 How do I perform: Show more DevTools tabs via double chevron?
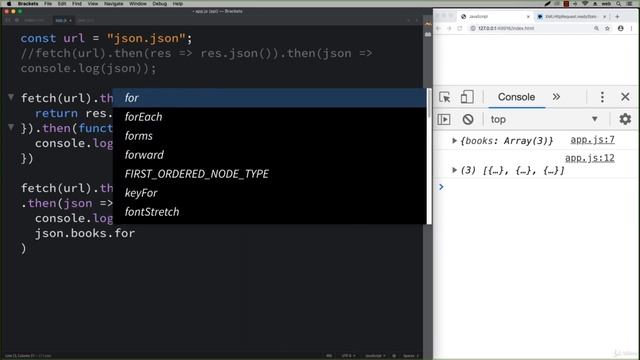(x=556, y=97)
